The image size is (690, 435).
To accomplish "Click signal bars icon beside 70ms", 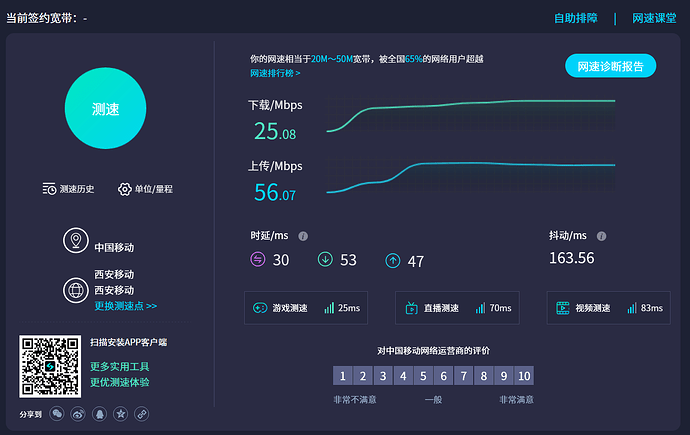I will click(481, 308).
